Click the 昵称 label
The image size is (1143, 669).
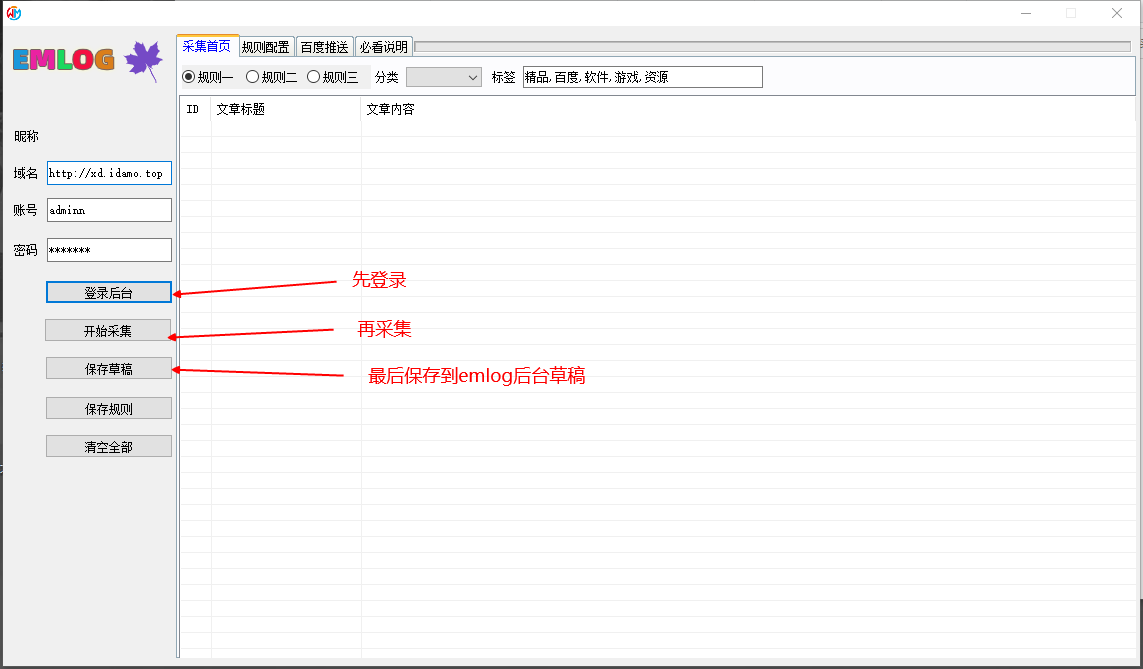coord(26,136)
